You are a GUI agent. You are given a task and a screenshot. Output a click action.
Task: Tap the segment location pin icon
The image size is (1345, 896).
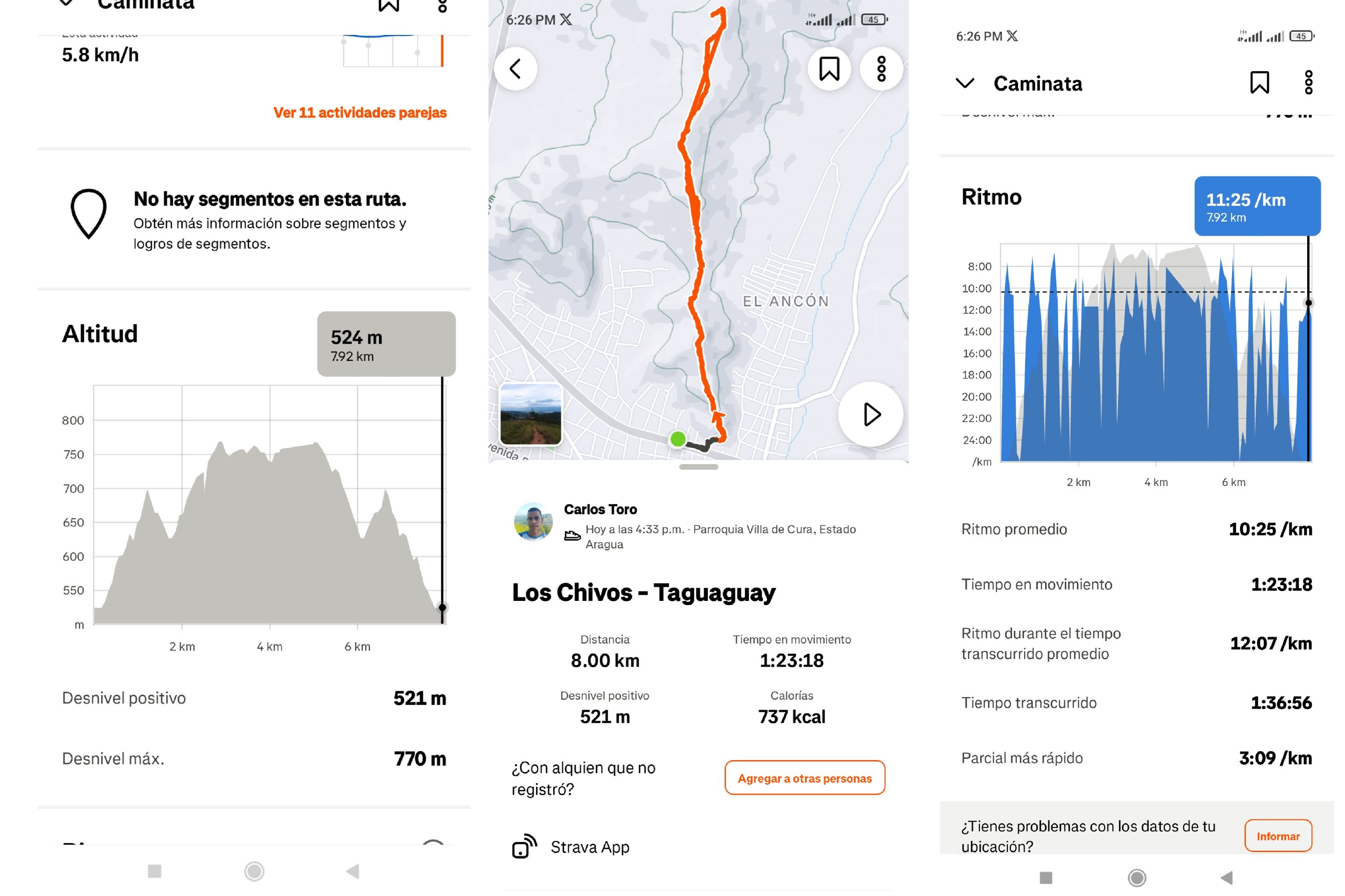89,213
